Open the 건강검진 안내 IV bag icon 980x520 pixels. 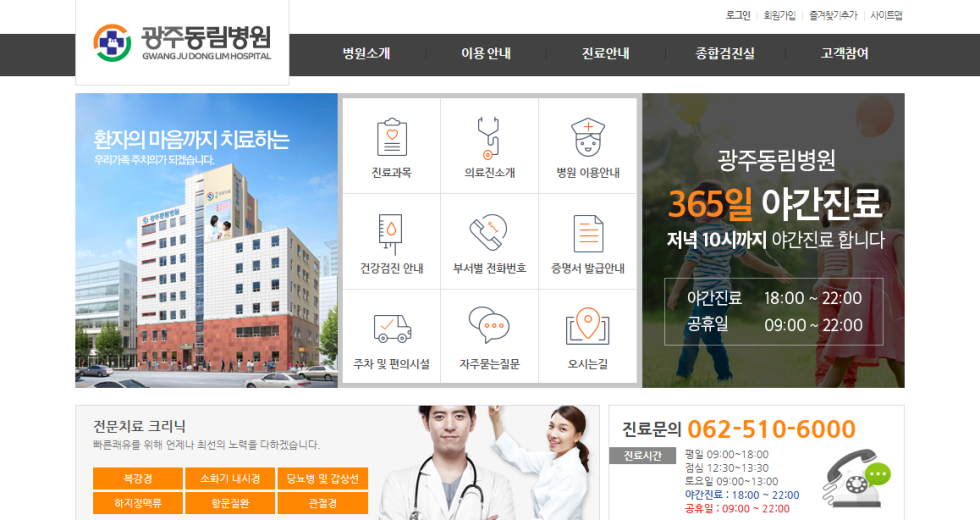pyautogui.click(x=391, y=233)
